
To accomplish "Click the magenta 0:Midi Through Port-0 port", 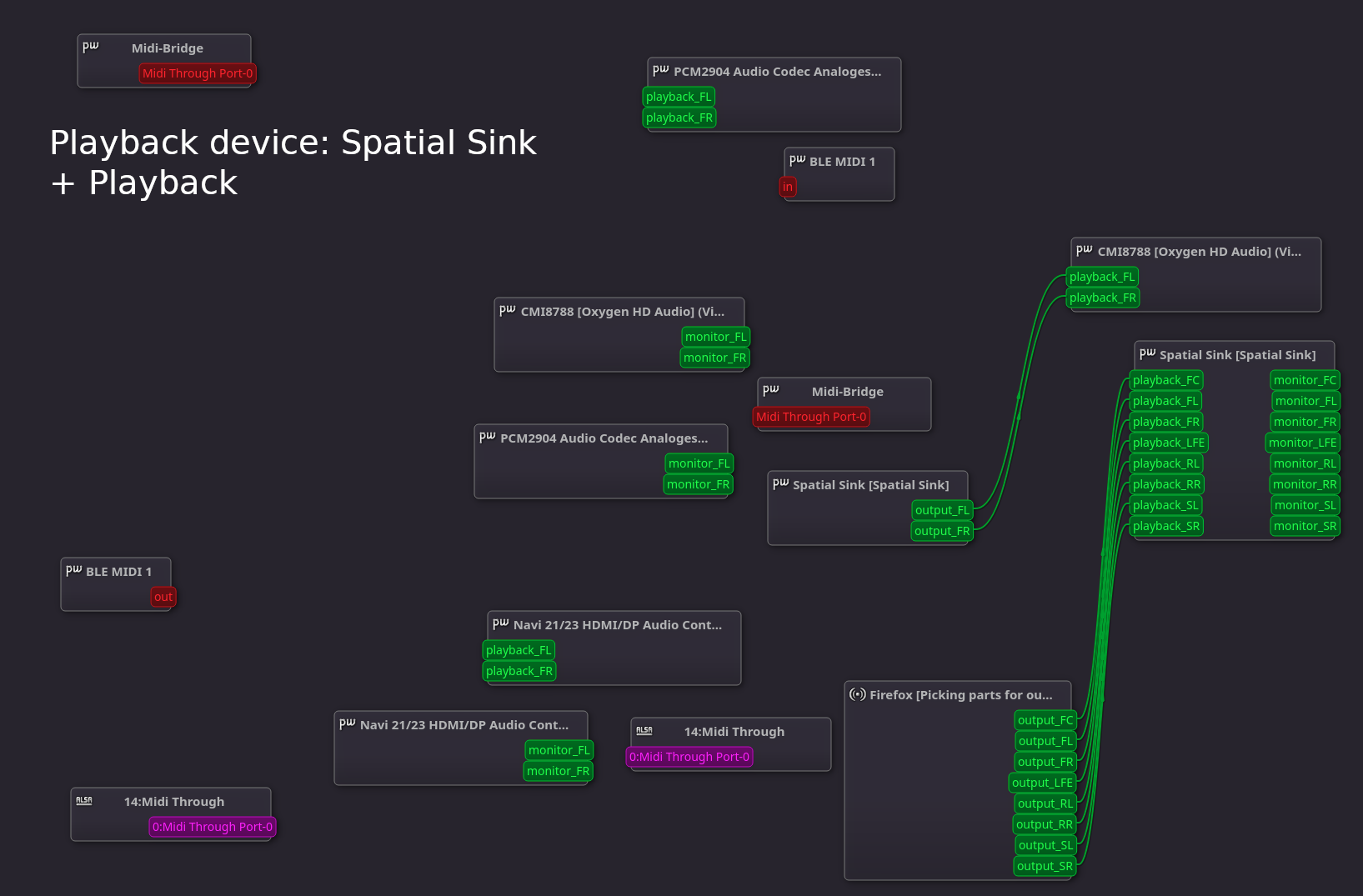I will pos(212,827).
